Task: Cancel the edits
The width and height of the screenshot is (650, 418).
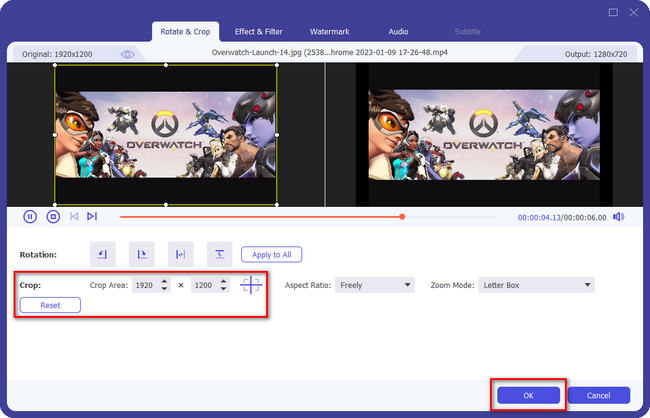Action: click(x=599, y=395)
